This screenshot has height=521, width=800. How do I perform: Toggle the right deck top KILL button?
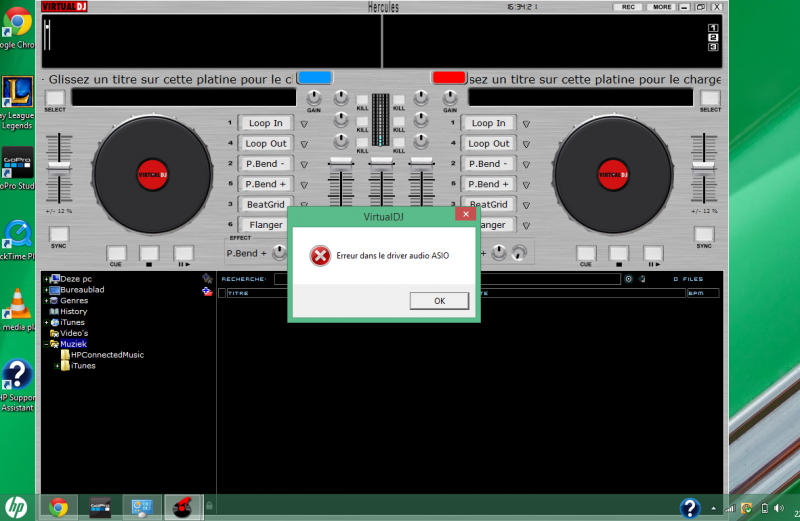click(399, 100)
